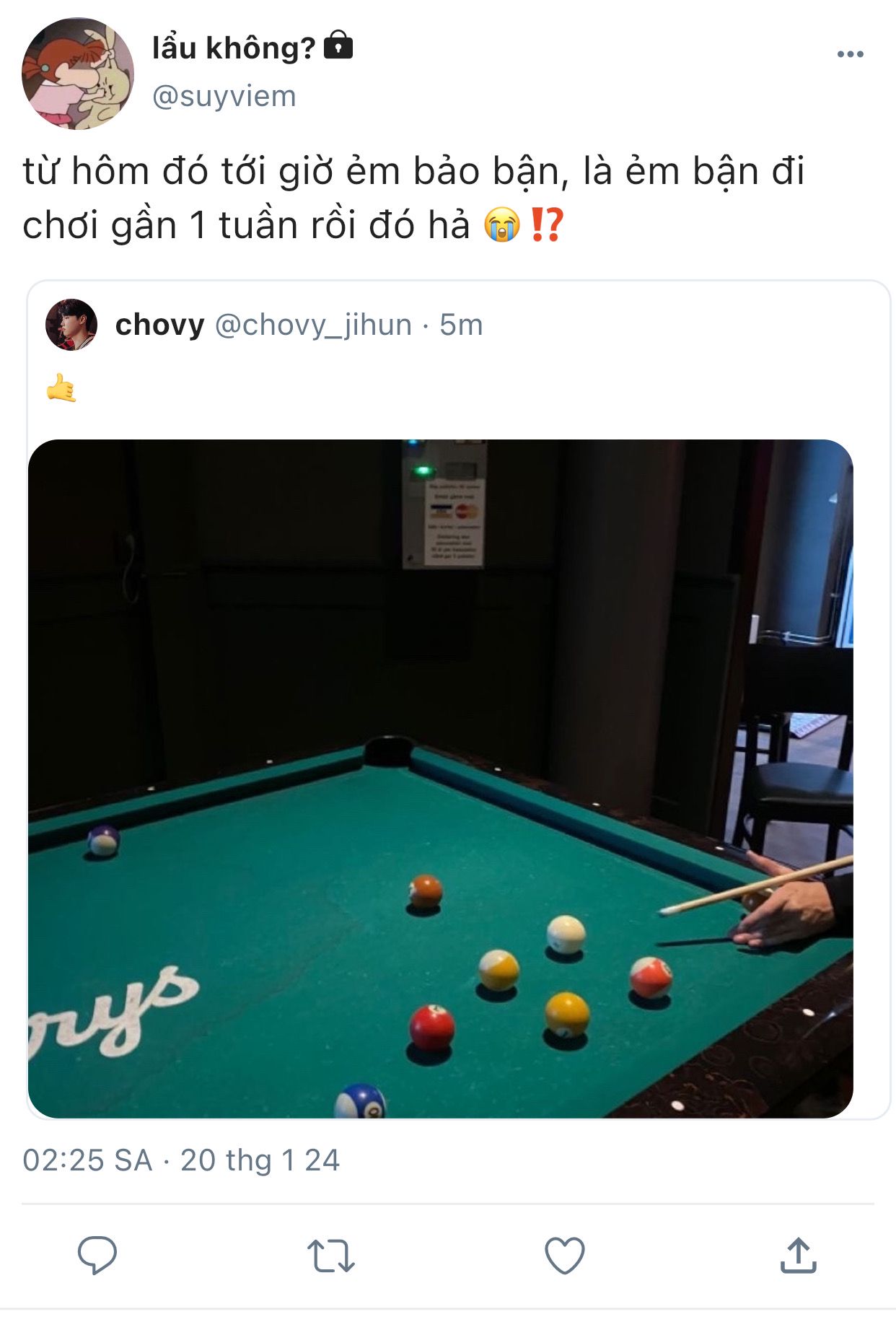The width and height of the screenshot is (896, 1322).
Task: Open the @chovy_jihun handle
Action: pyautogui.click(x=314, y=325)
